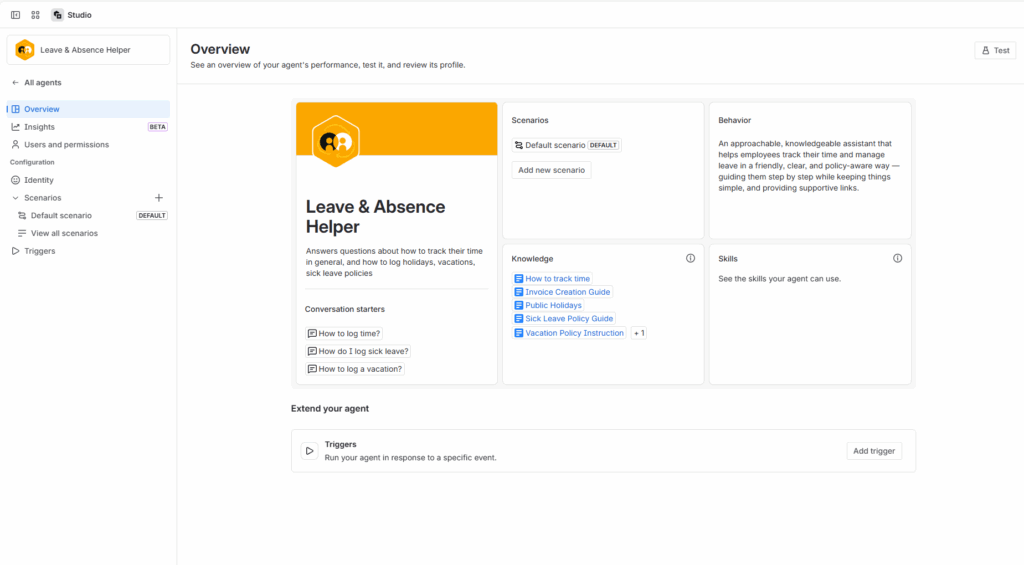The height and width of the screenshot is (565, 1024).
Task: Click Add new scenario button
Action: click(x=551, y=170)
